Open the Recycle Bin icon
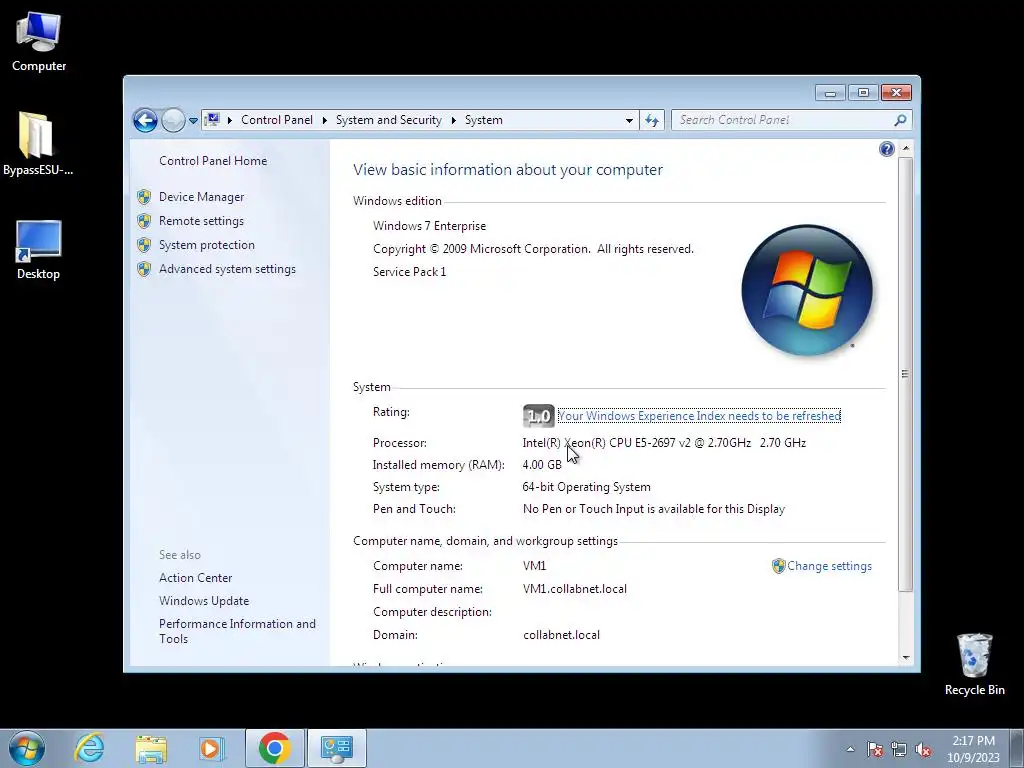Viewport: 1024px width, 768px height. coord(974,664)
